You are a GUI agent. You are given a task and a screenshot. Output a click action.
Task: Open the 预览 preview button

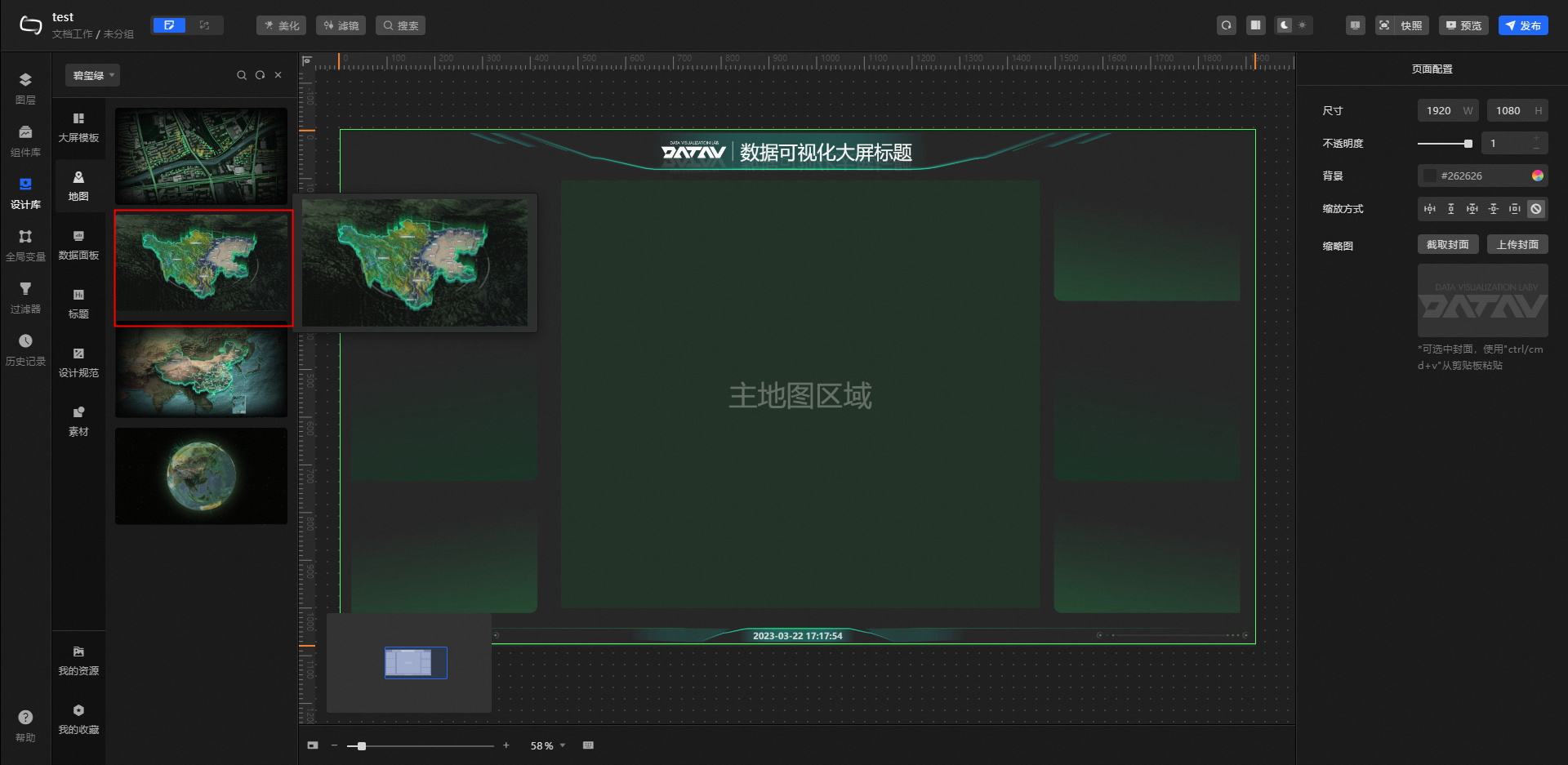coord(1463,25)
